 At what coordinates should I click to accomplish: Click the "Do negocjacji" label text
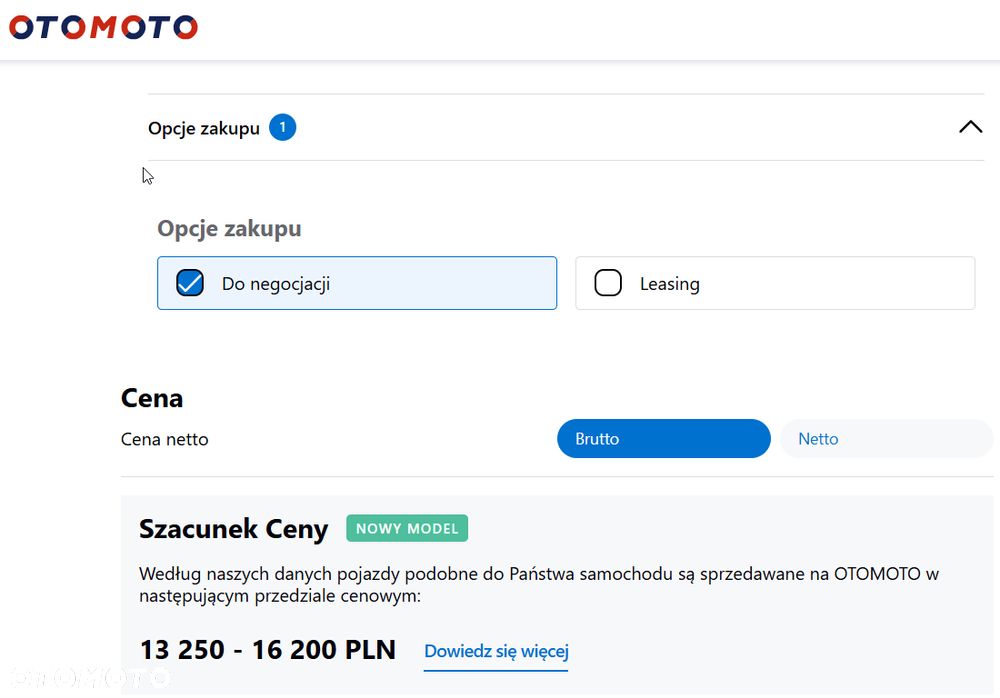tap(276, 284)
